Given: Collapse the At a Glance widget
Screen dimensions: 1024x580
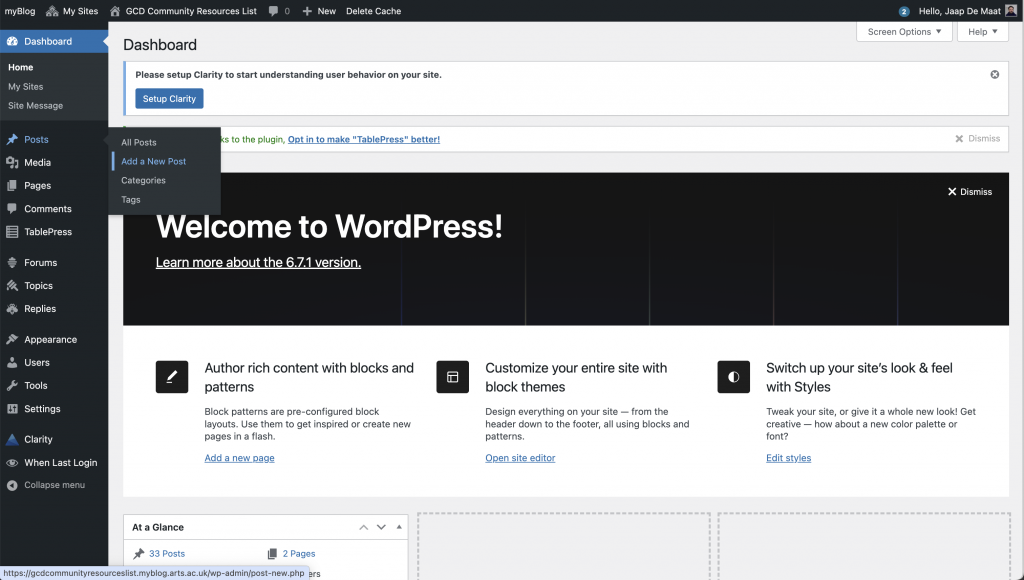Looking at the screenshot, I should (x=399, y=527).
